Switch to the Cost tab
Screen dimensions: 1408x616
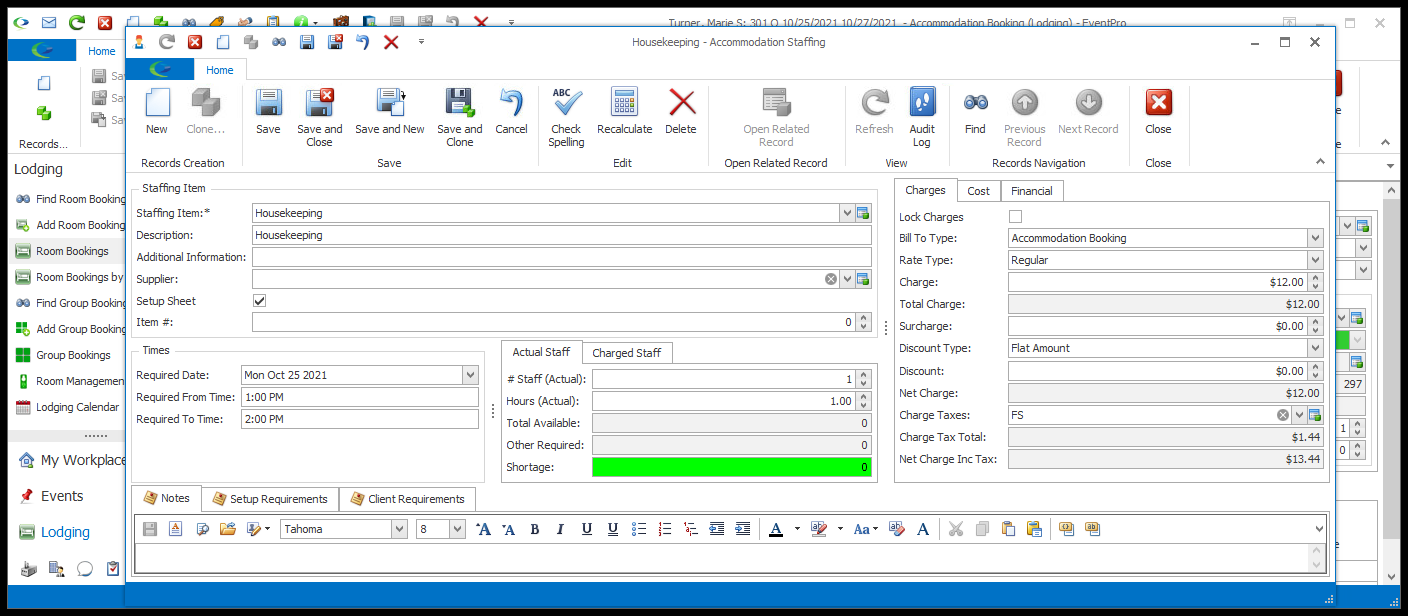point(979,191)
